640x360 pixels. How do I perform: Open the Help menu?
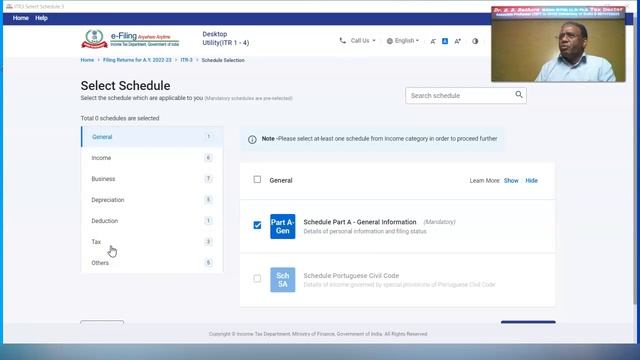point(41,18)
